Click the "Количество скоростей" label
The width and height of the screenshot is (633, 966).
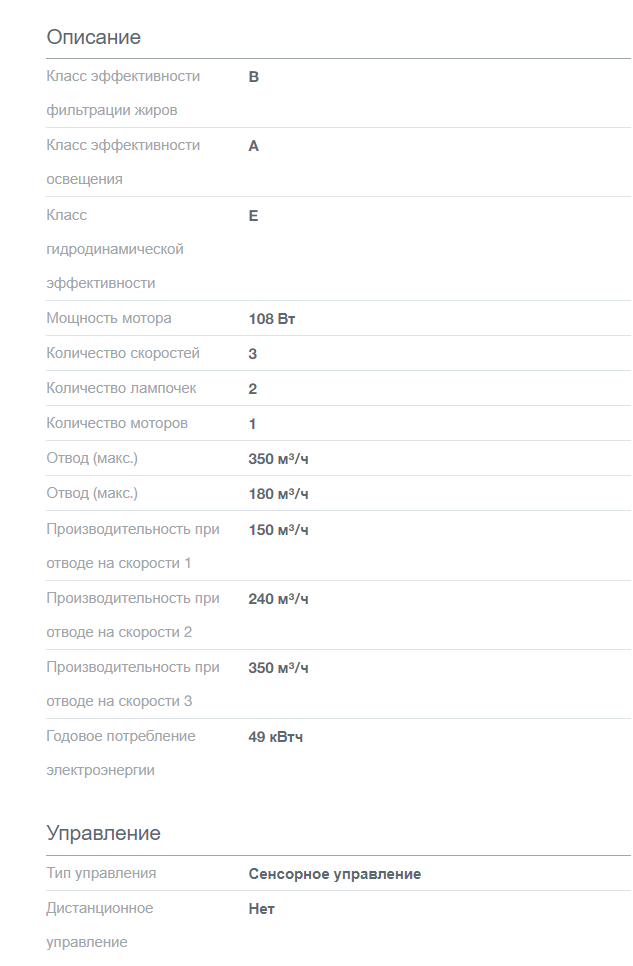click(123, 354)
